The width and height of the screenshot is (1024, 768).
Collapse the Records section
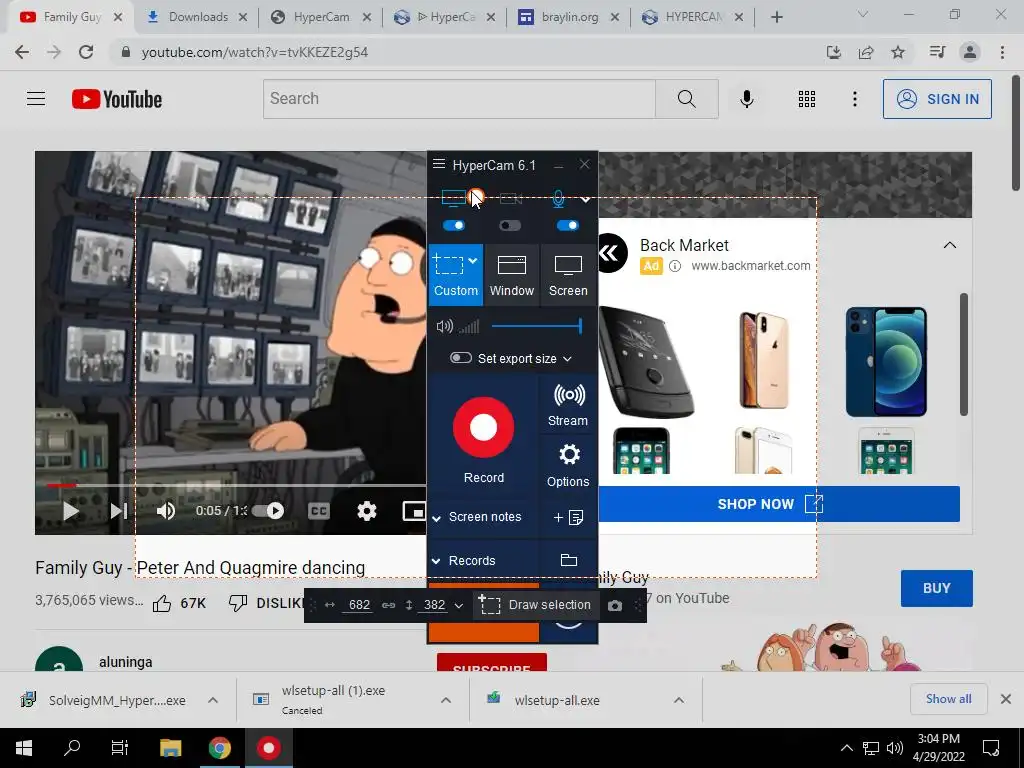436,561
